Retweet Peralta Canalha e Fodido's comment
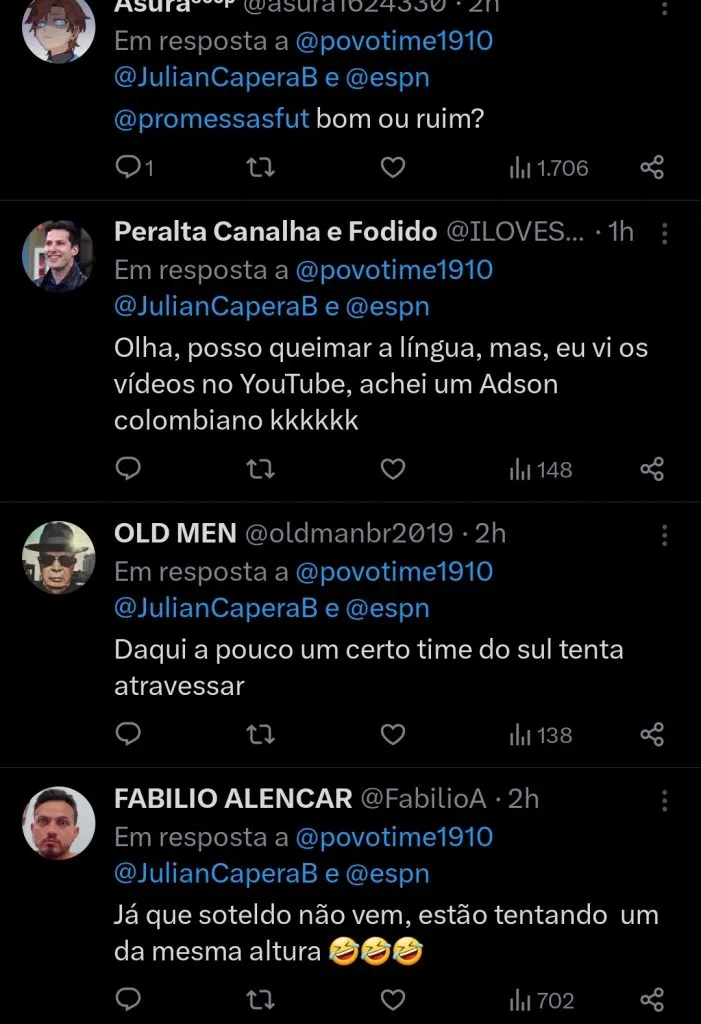 click(x=260, y=467)
